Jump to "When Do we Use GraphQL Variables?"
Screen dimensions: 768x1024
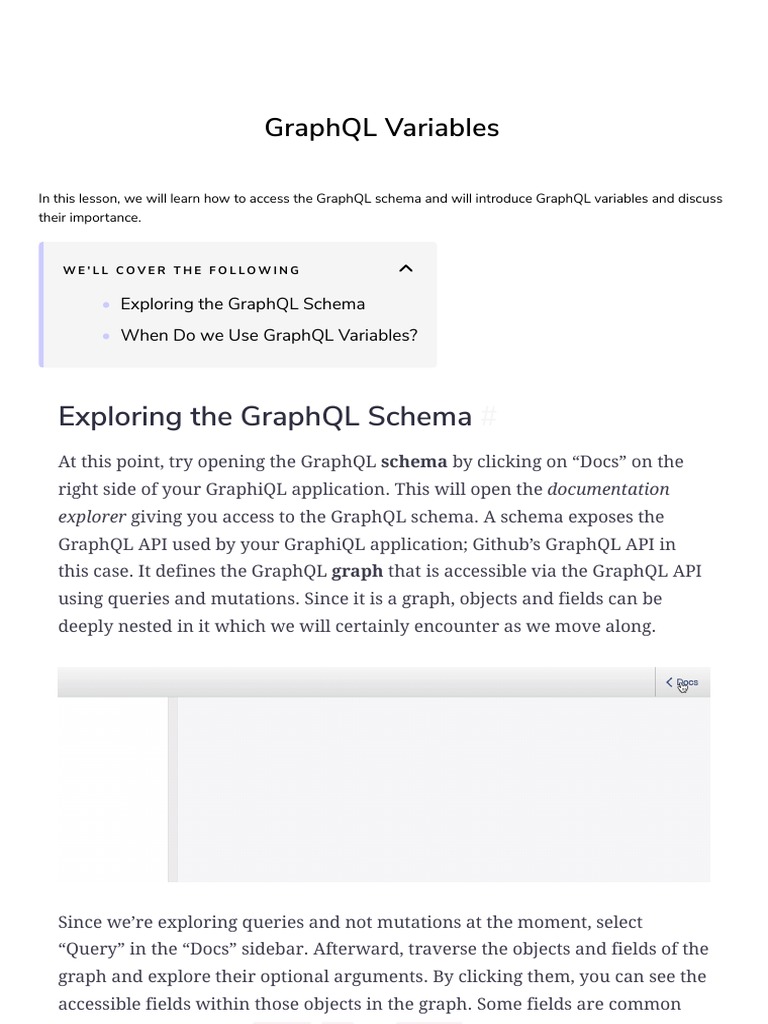pyautogui.click(x=268, y=335)
